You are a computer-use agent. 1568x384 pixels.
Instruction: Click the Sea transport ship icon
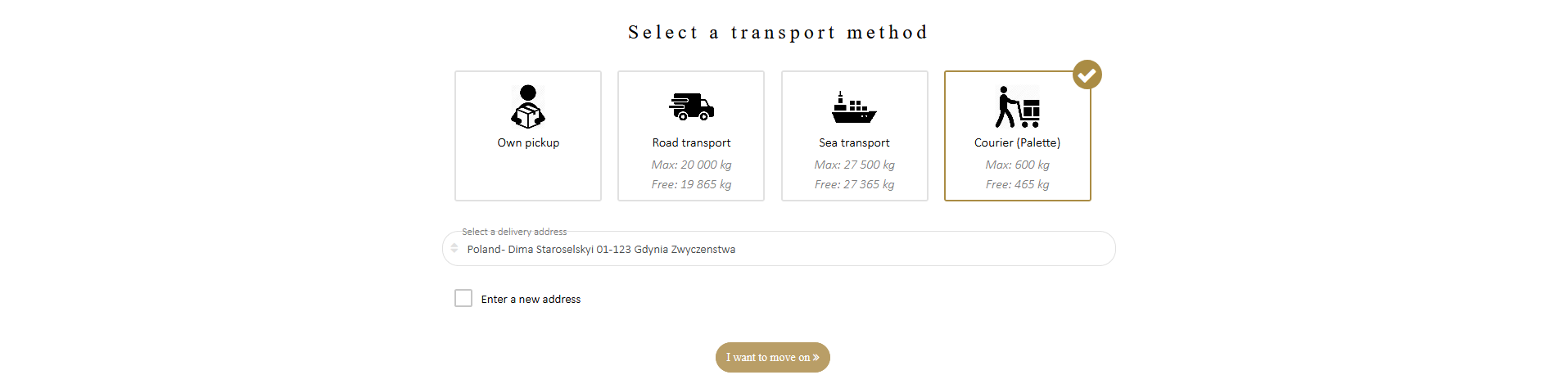[854, 107]
